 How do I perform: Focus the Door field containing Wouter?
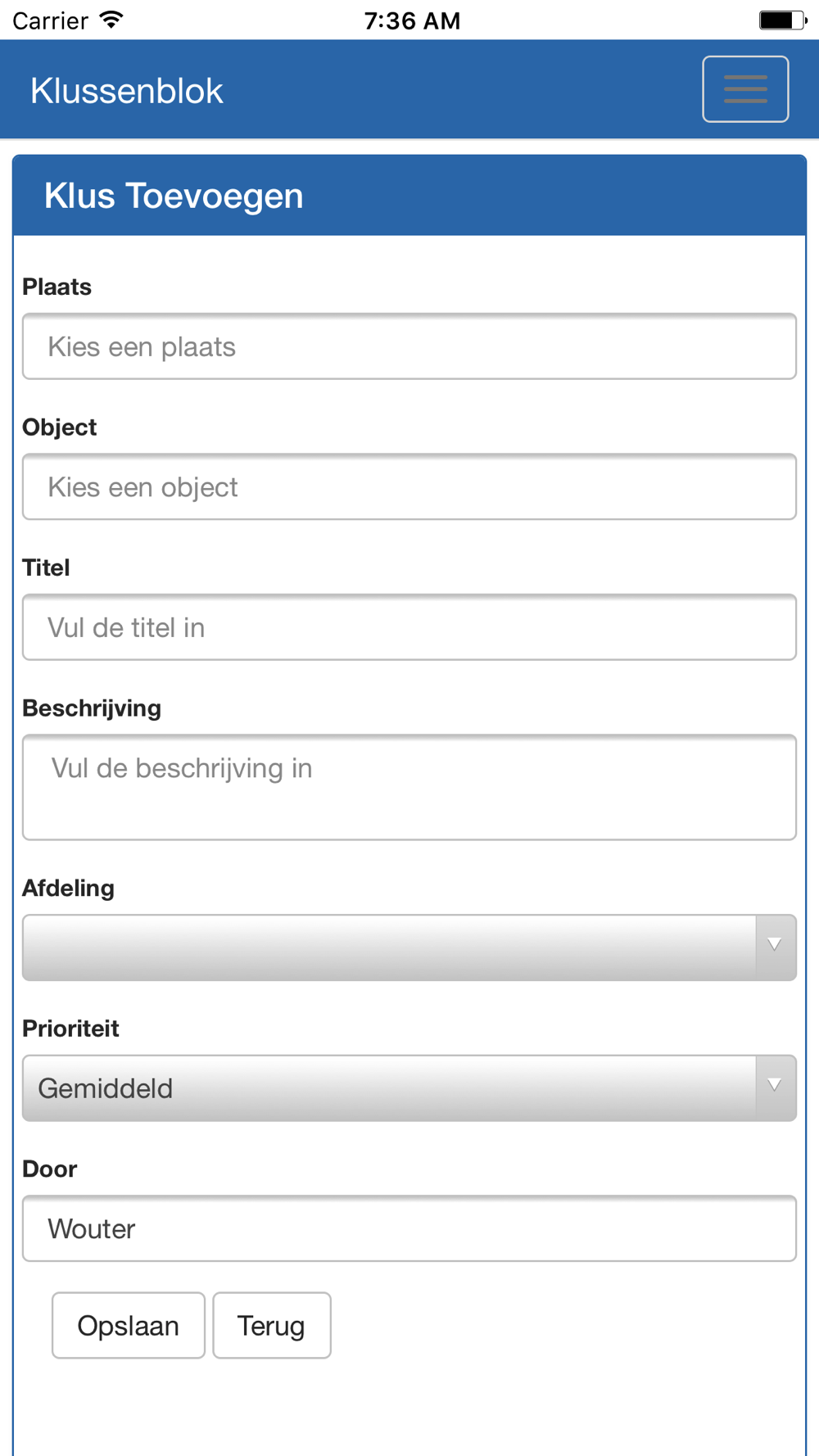pos(409,1228)
